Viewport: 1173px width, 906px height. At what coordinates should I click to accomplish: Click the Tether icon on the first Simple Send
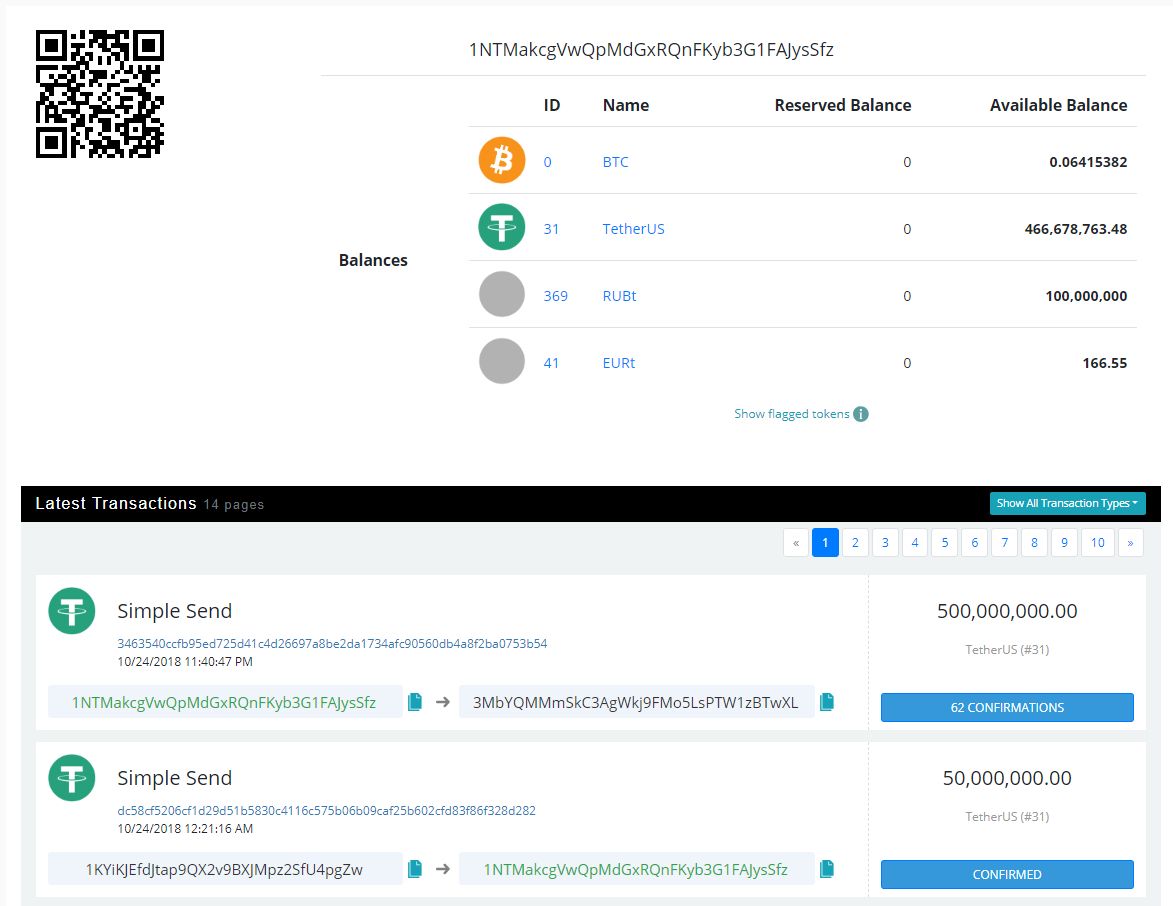[71, 611]
